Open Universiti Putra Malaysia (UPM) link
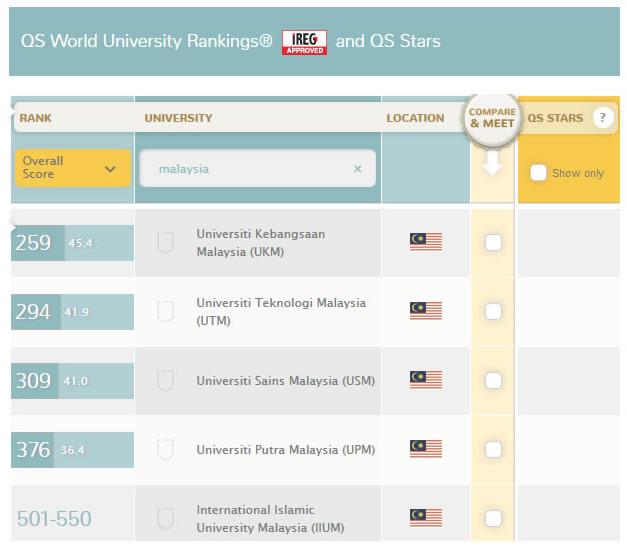The width and height of the screenshot is (627, 547). click(x=286, y=450)
